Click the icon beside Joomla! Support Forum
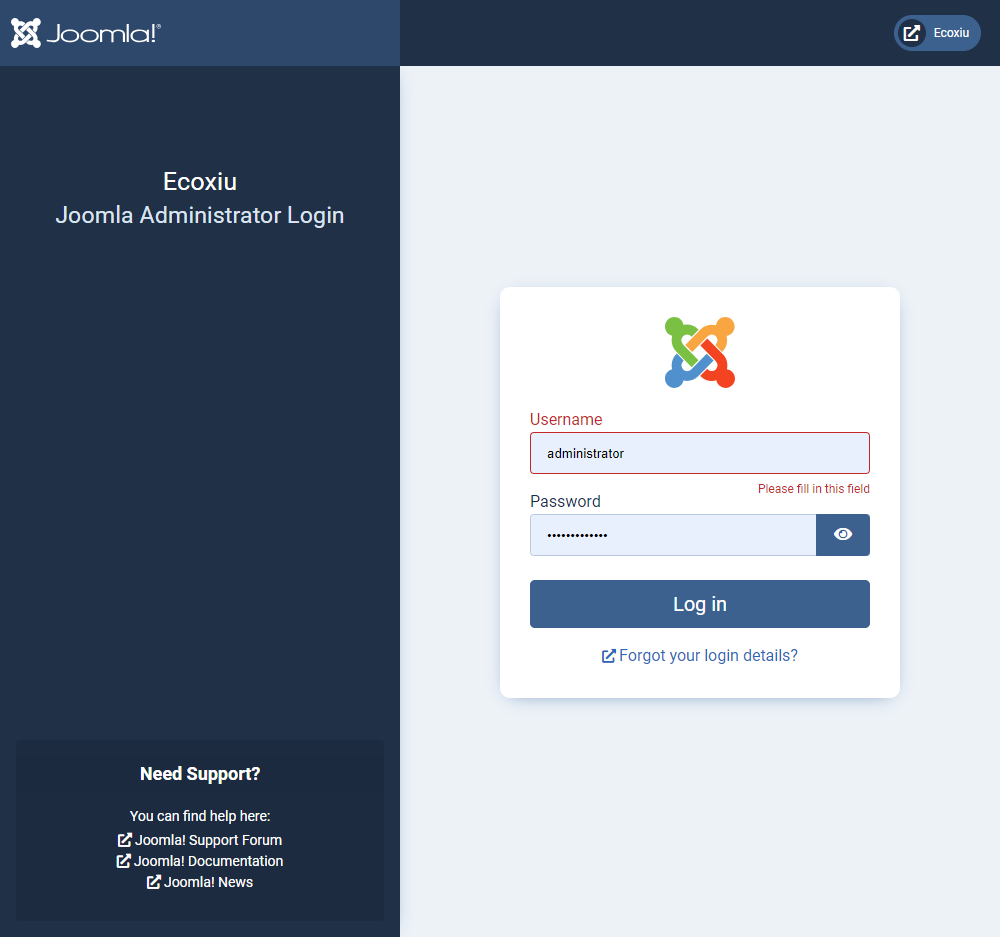The image size is (1000, 937). 125,840
